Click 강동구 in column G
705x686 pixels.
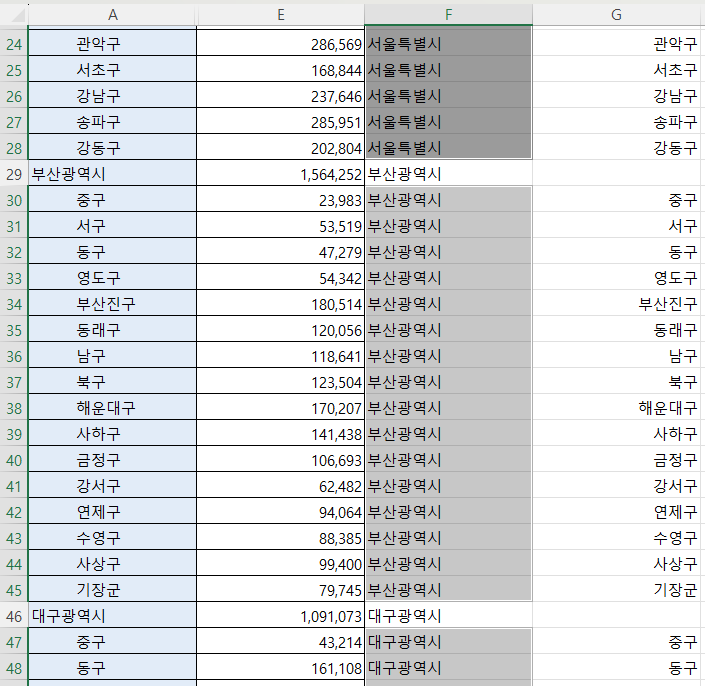pos(675,148)
